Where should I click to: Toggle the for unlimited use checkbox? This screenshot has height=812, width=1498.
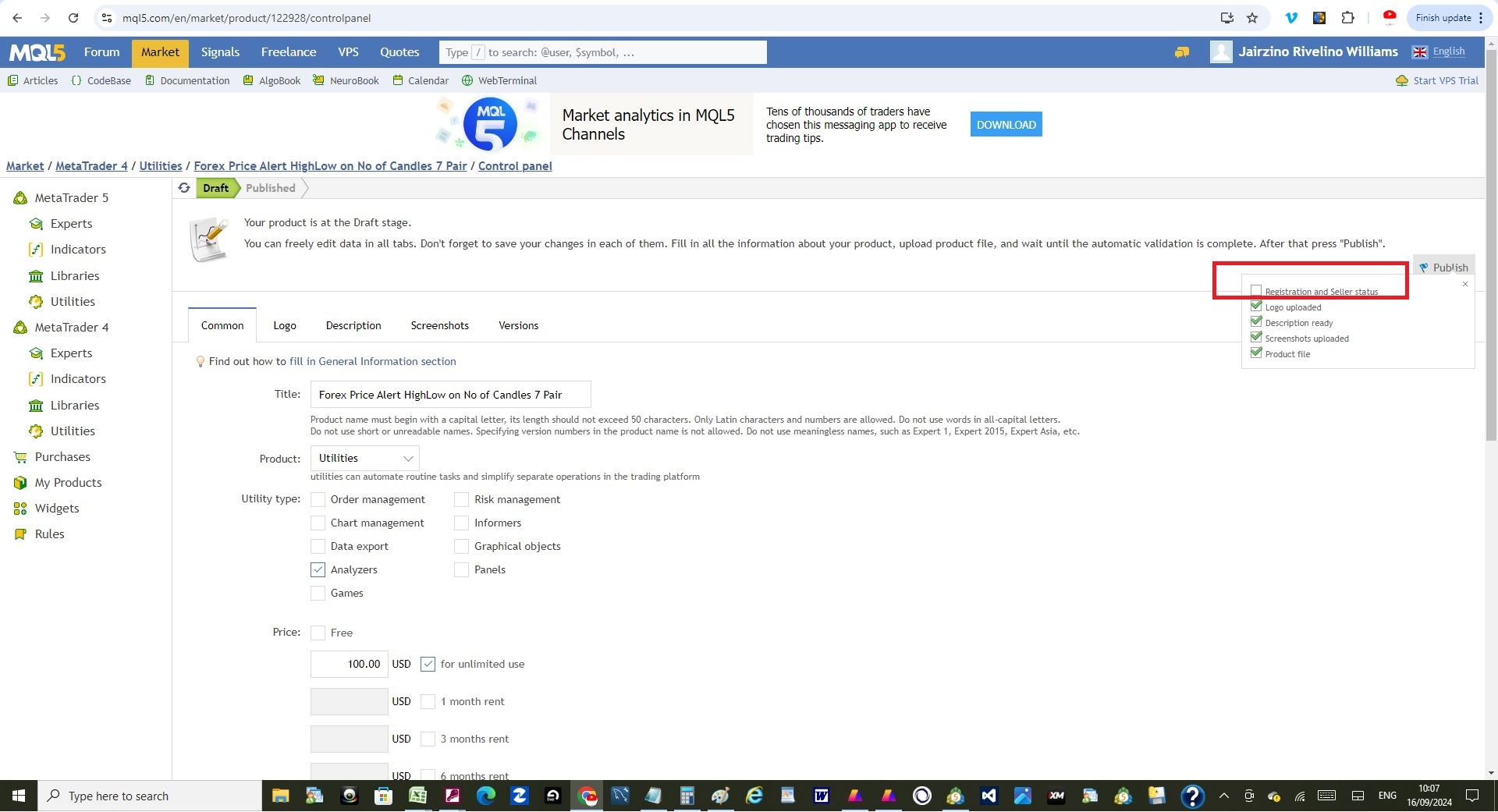(x=428, y=664)
